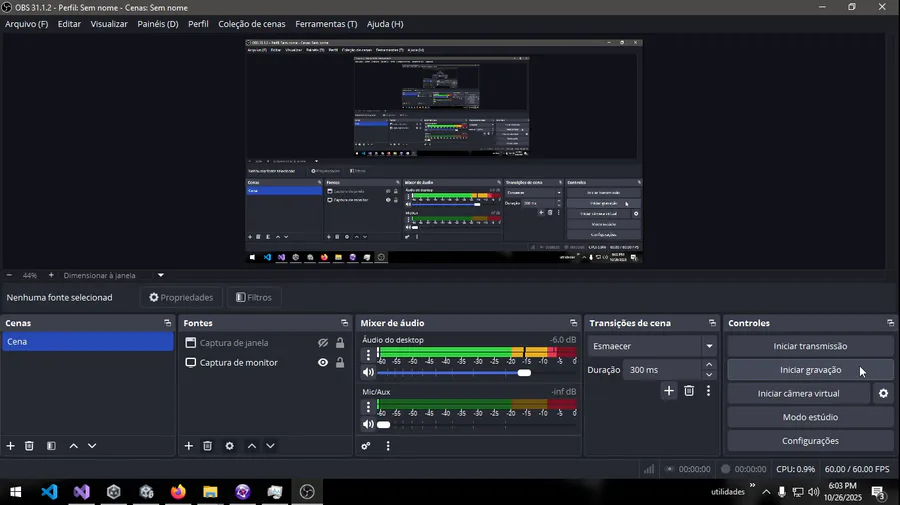
Task: Undock the Mixer de áudio panel
Action: coord(573,323)
